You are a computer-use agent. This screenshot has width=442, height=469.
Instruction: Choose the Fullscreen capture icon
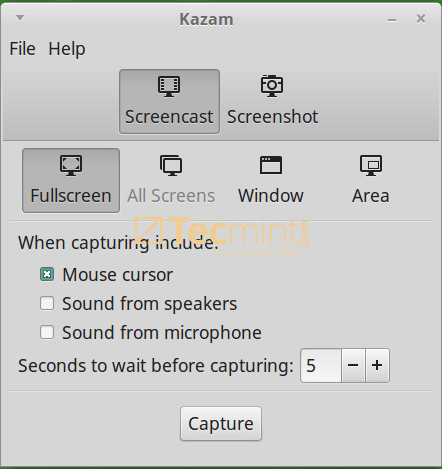click(x=71, y=165)
